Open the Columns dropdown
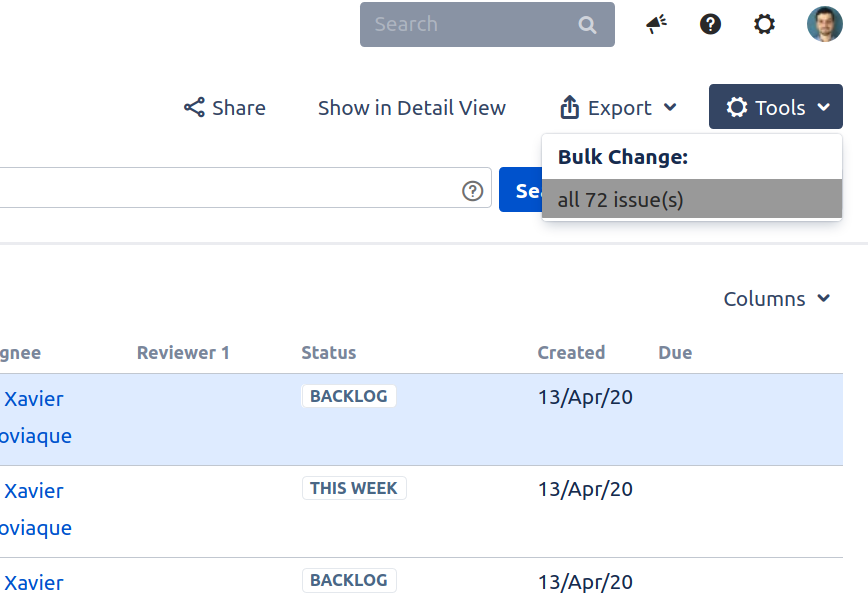868x597 pixels. pos(777,299)
